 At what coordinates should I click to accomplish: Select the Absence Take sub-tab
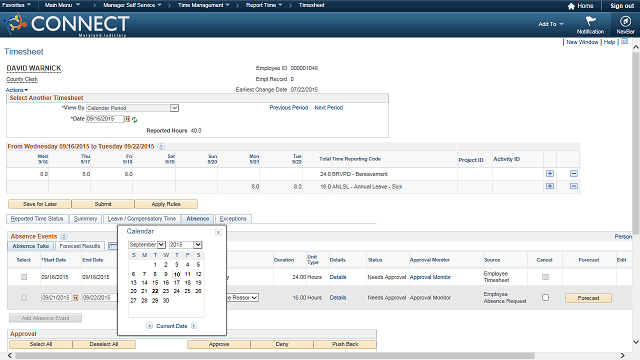tap(31, 246)
